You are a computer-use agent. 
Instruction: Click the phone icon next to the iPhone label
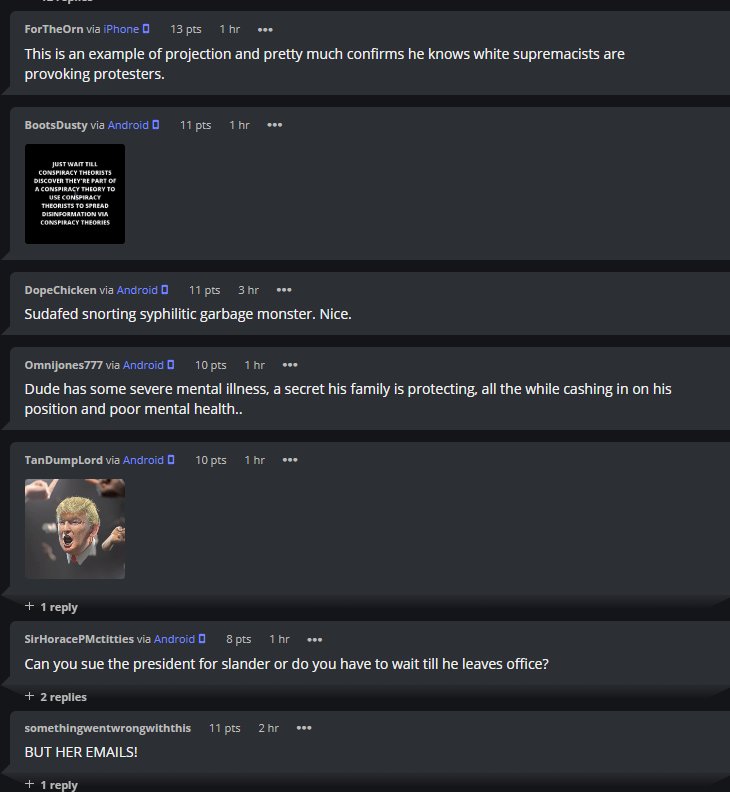[146, 29]
